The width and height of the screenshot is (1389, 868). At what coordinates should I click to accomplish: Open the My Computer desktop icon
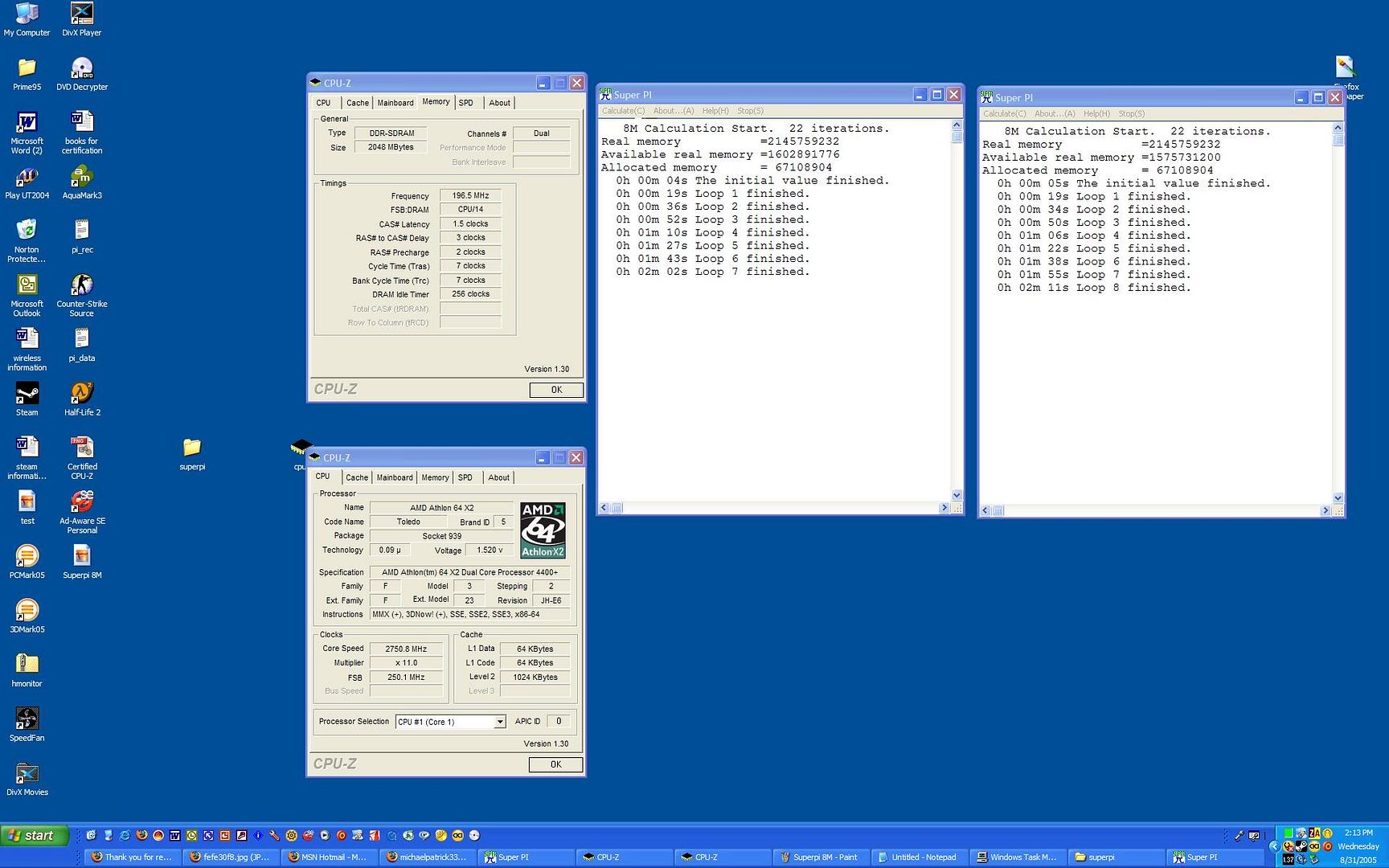pos(27,20)
